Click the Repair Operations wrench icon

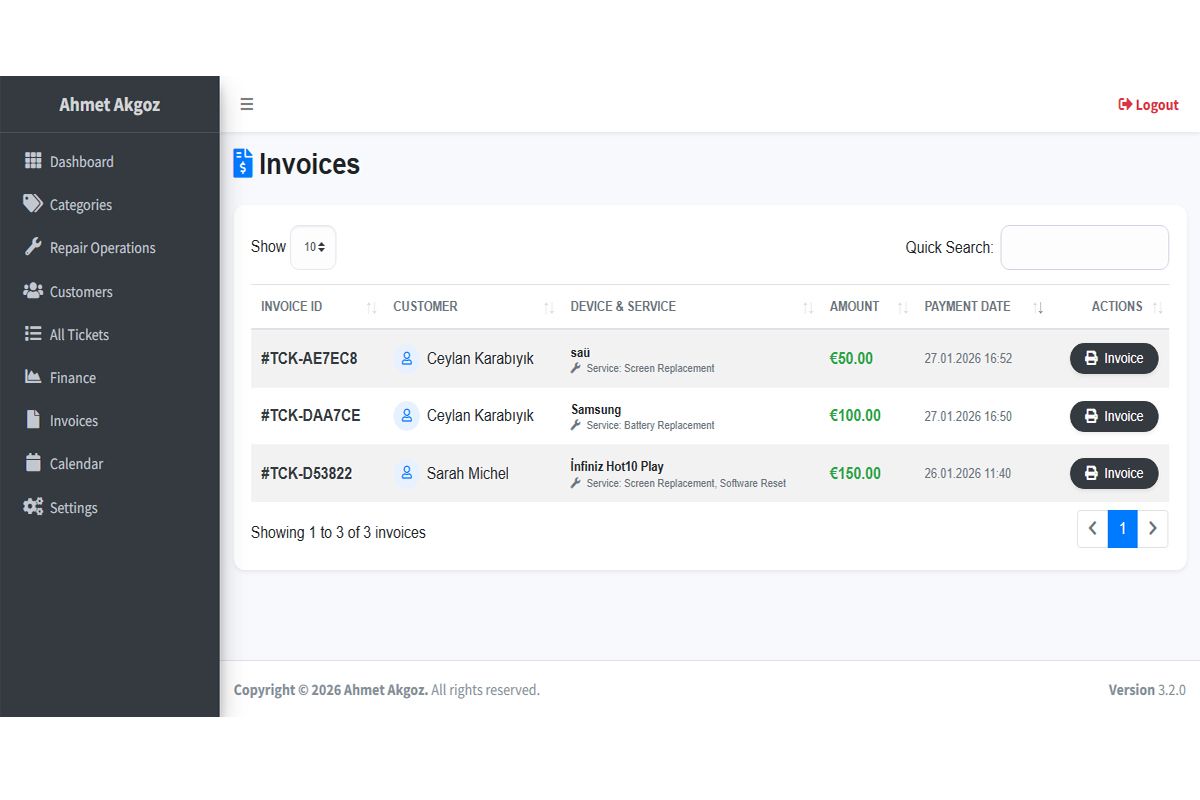[x=33, y=247]
